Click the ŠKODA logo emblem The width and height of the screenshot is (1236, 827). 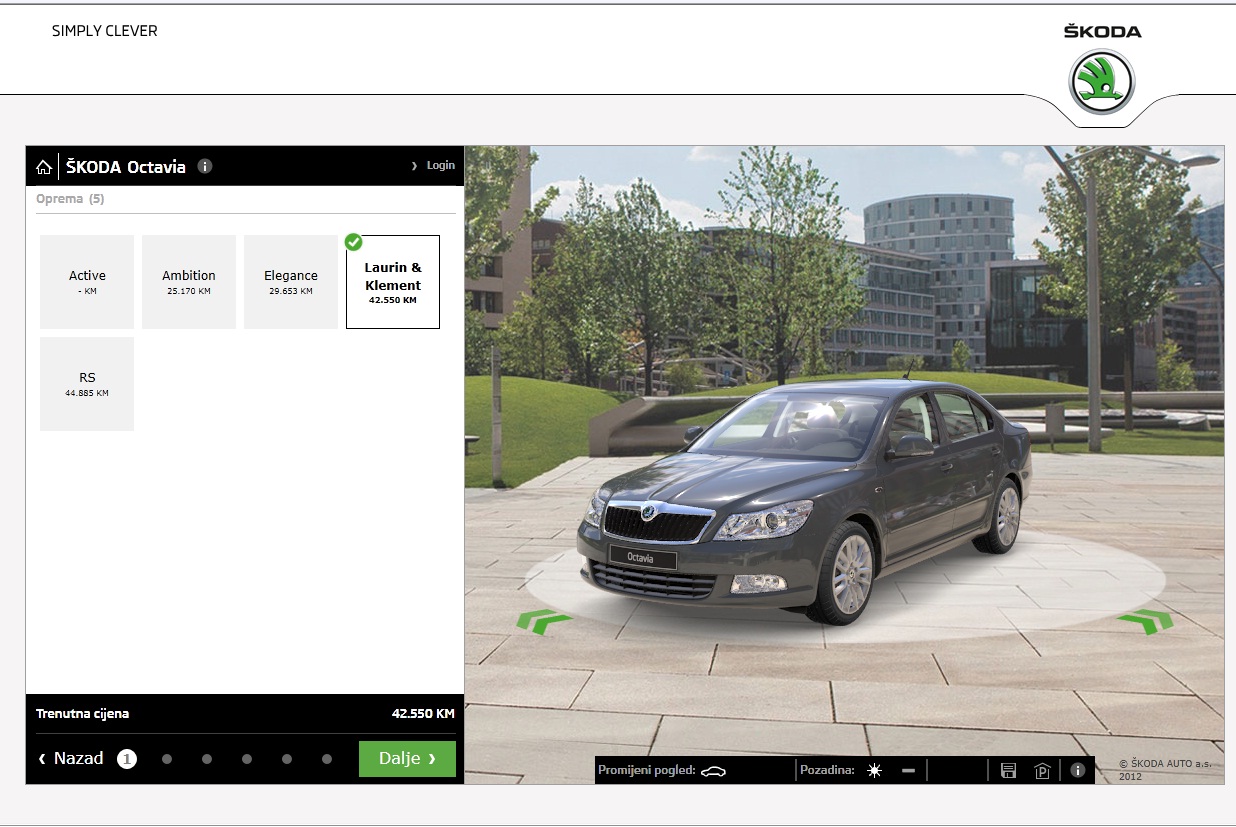[1102, 81]
